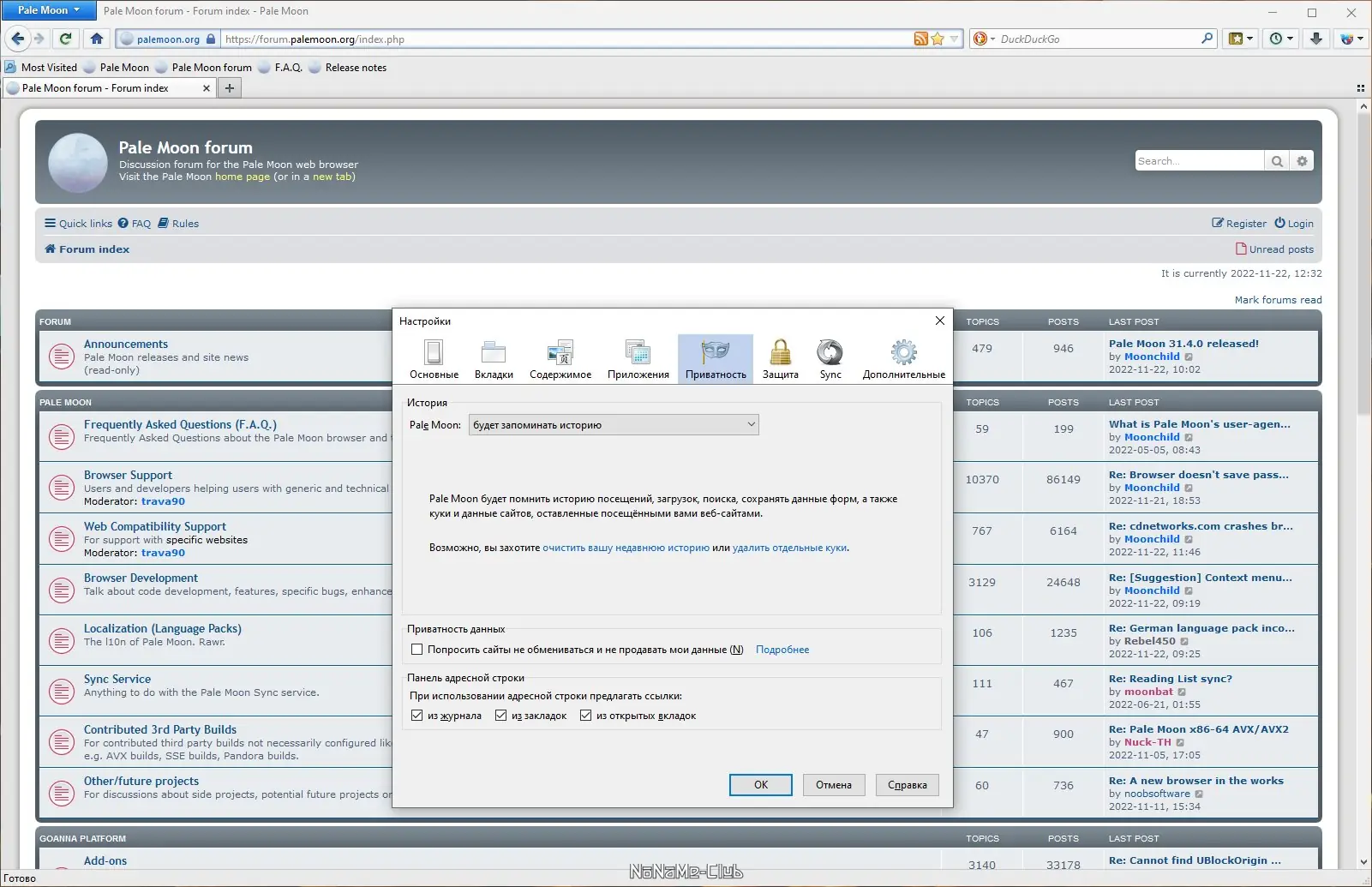1372x887 pixels.
Task: Open the Подробнее link
Action: [782, 650]
